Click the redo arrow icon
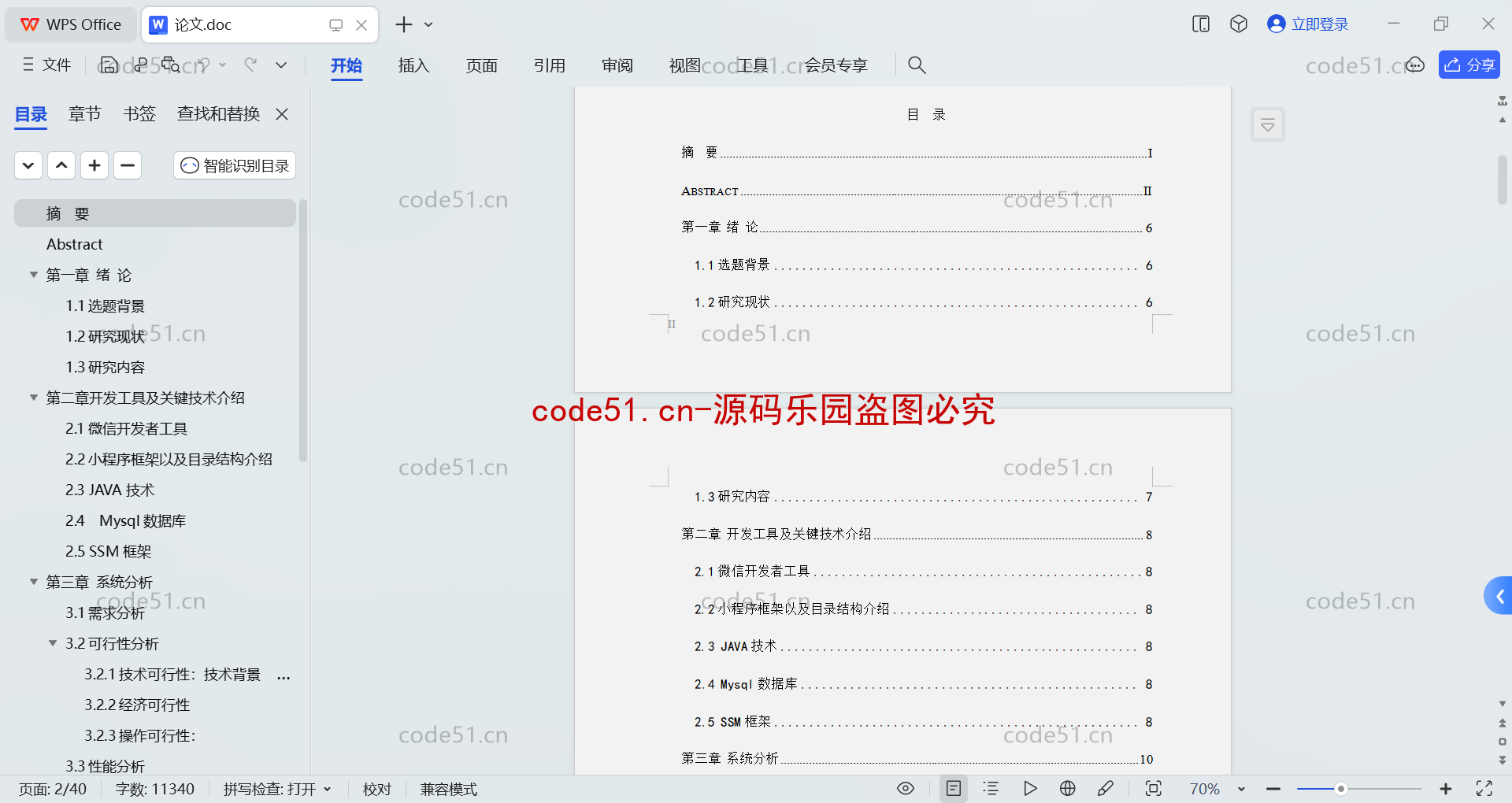 coord(251,65)
